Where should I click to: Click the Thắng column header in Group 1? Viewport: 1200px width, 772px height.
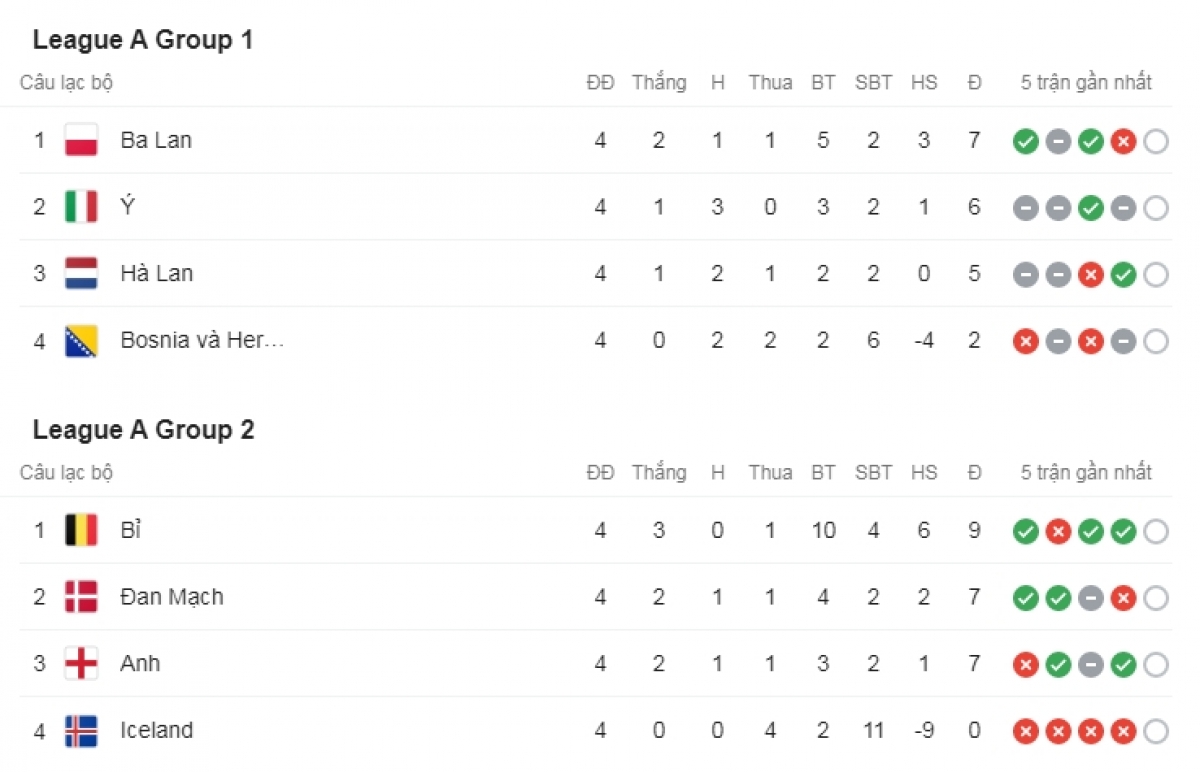point(659,82)
